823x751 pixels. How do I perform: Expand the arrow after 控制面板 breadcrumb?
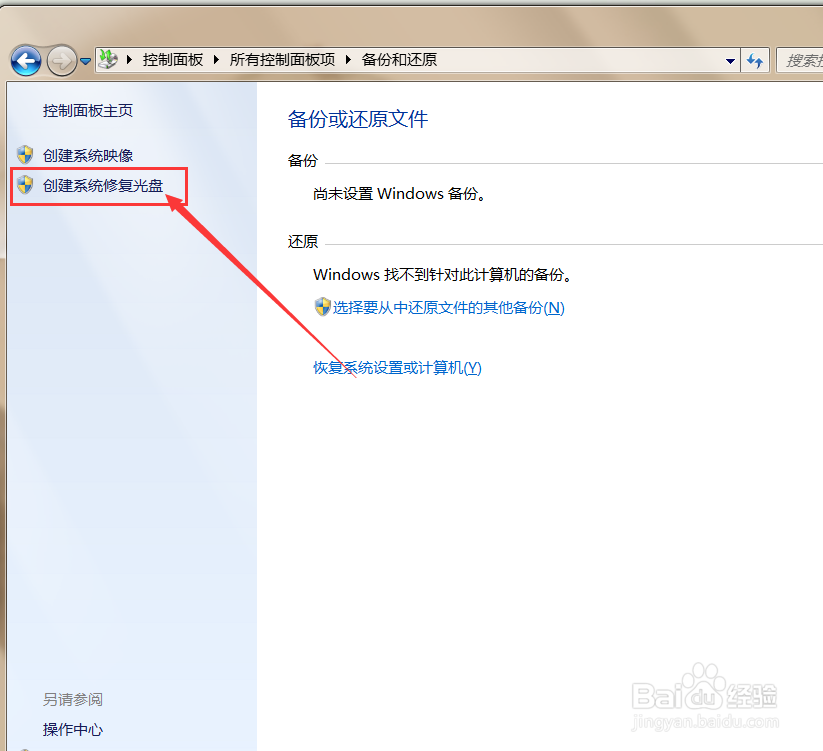216,60
